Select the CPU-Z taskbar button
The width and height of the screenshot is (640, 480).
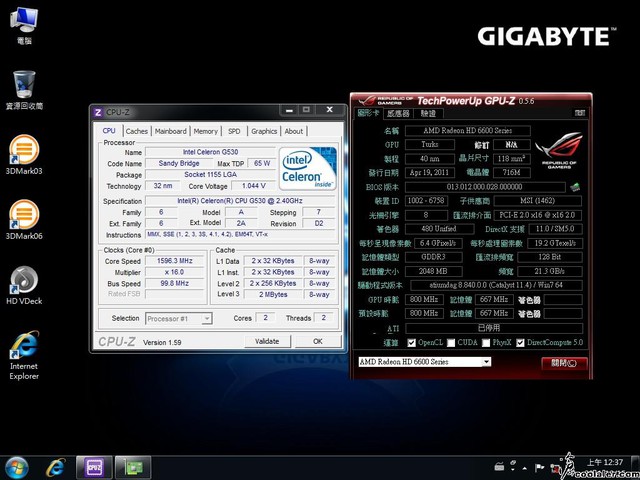click(x=94, y=468)
